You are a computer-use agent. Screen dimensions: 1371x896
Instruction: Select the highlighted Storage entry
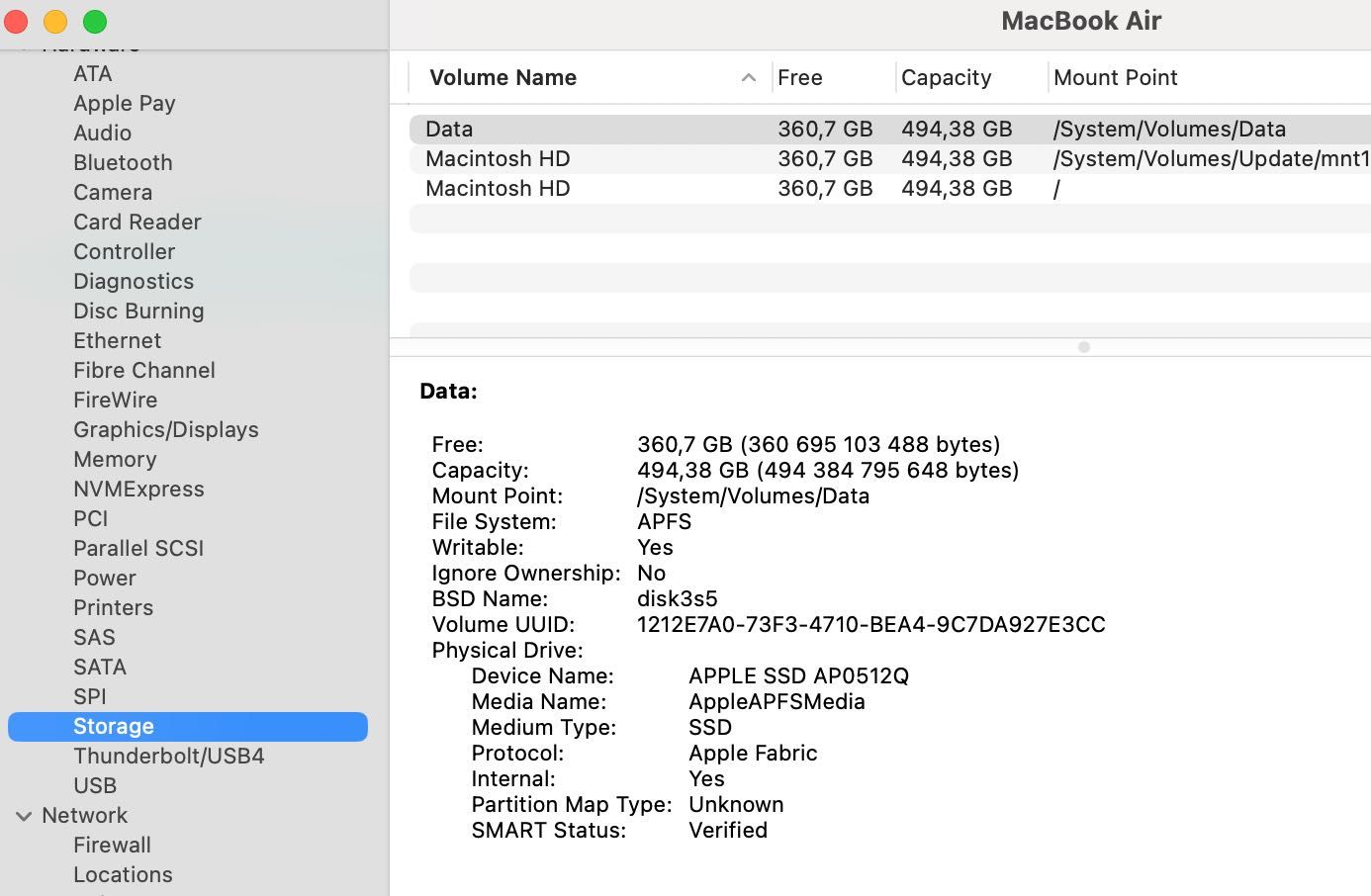(188, 726)
